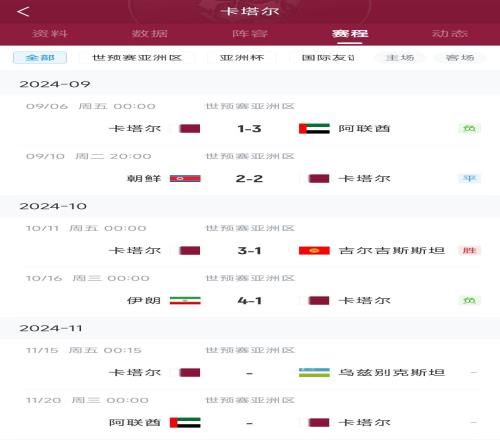
Task: Click UAE flag in 09/06 match
Action: tap(314, 128)
